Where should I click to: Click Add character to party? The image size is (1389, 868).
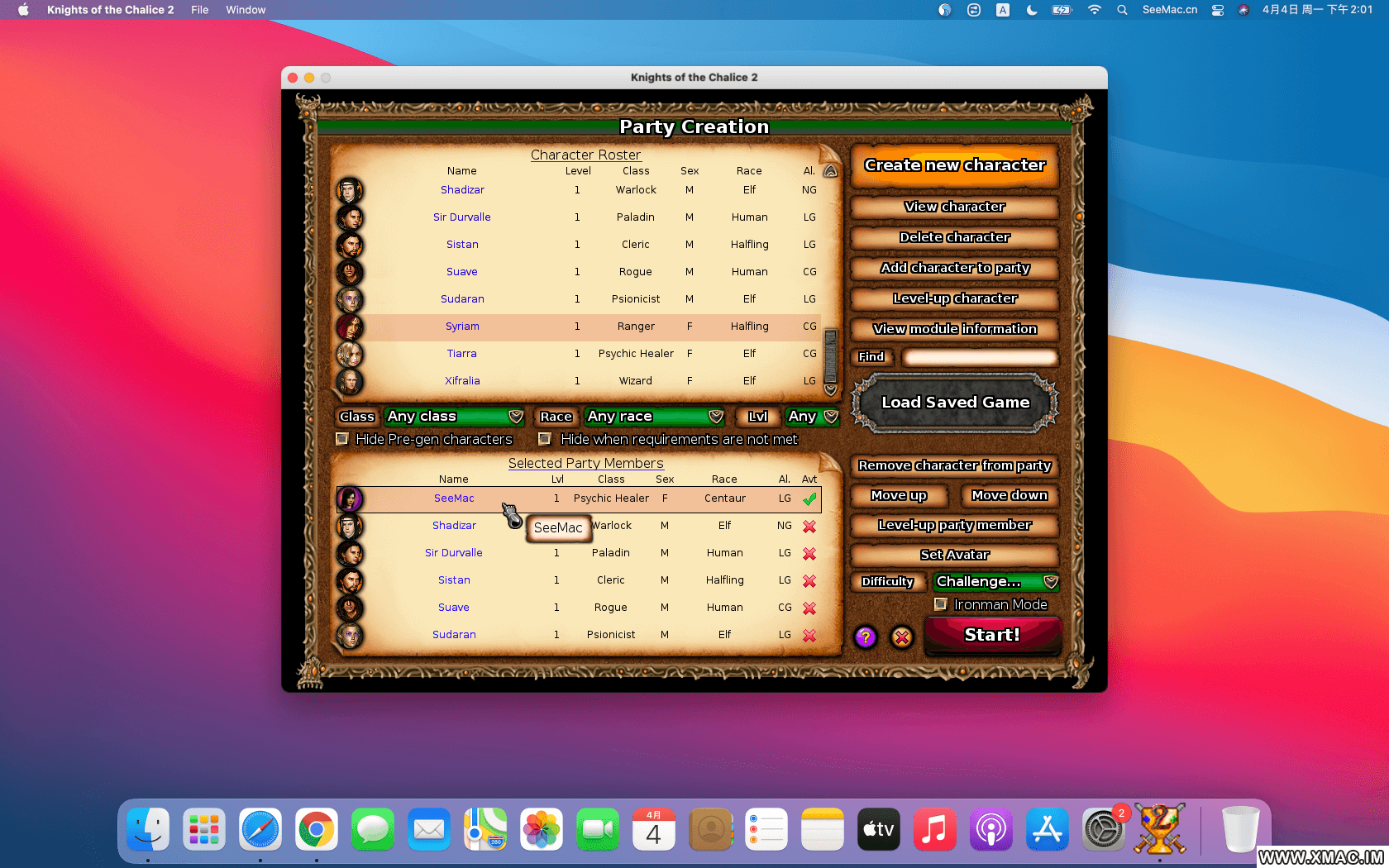(955, 268)
